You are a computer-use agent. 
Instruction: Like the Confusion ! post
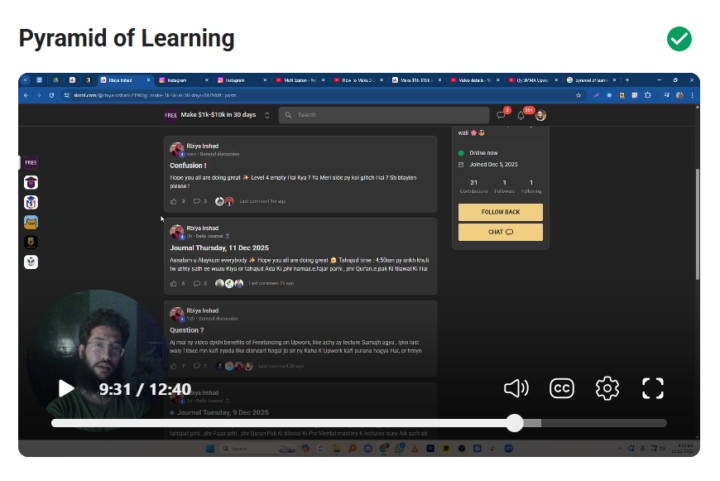click(x=174, y=201)
